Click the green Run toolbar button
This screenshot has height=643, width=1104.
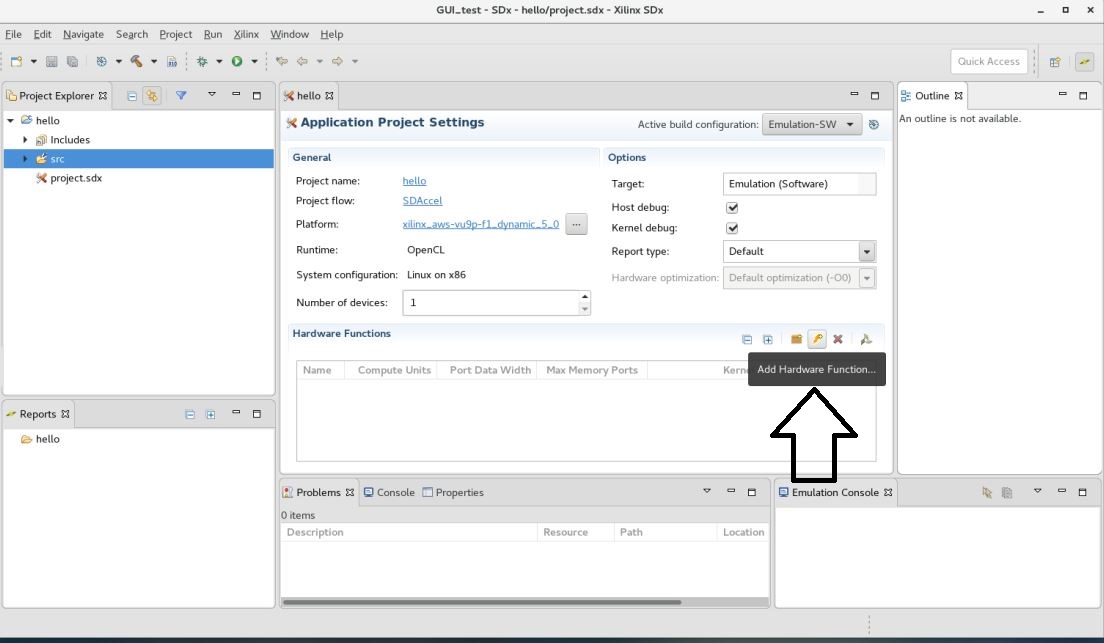pos(237,61)
